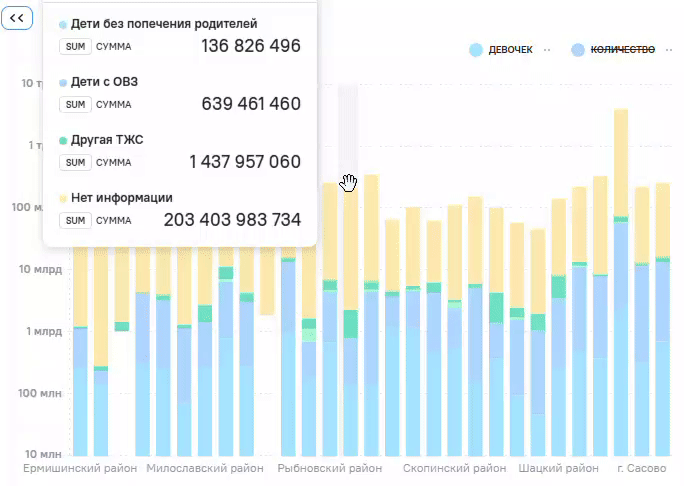The width and height of the screenshot is (684, 486).
Task: Click the SUM badge under Нет информации
Action: click(x=75, y=220)
